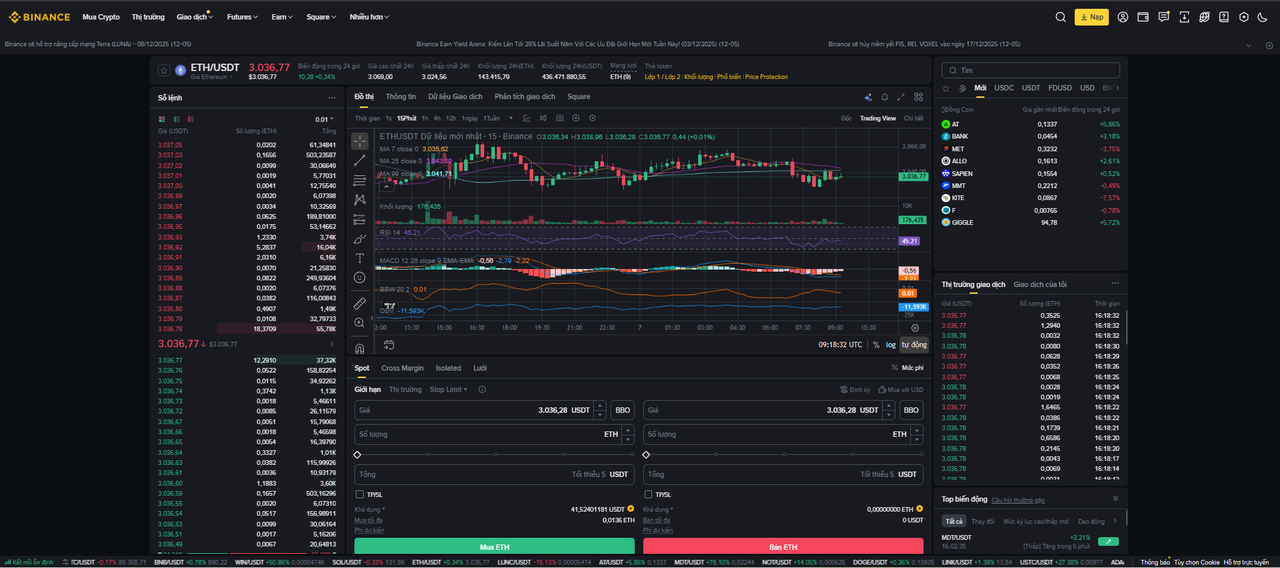This screenshot has height=568, width=1280.
Task: Open the wallet icon in header
Action: tap(1143, 17)
